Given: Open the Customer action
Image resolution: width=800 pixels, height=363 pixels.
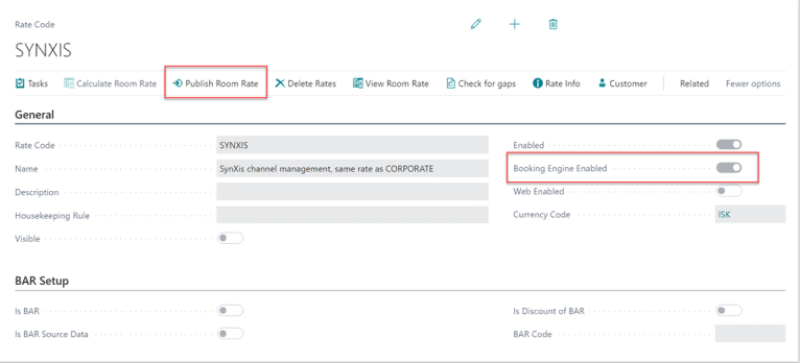Looking at the screenshot, I should 622,84.
